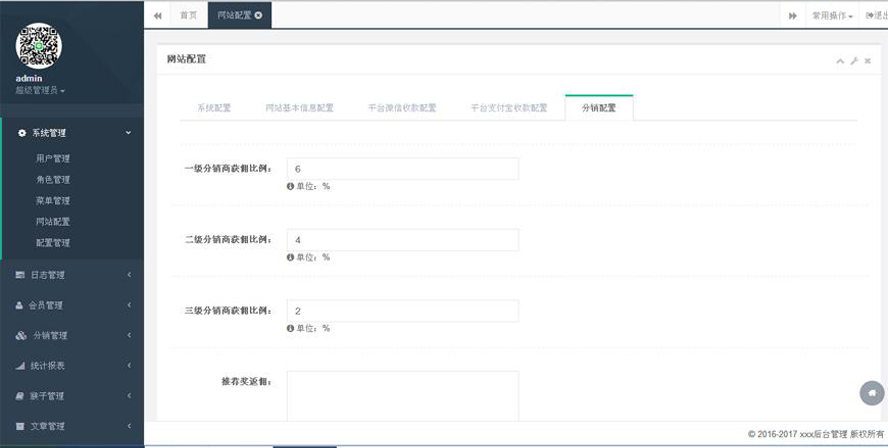Click the 网站配置 panel heading text
888x448 pixels.
tap(186, 59)
